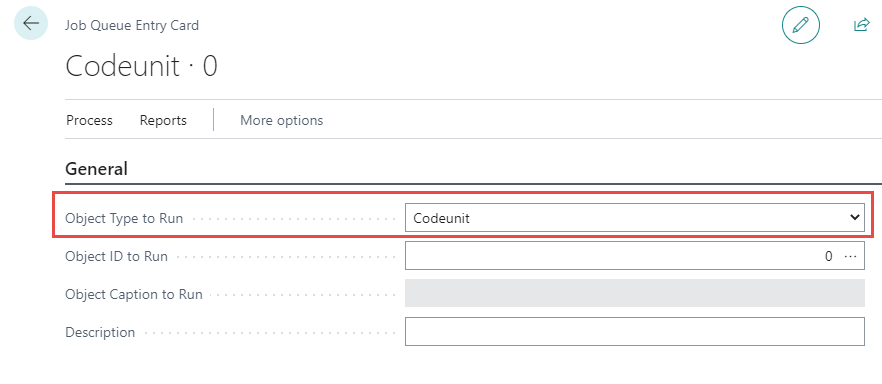Click into the Object ID to Run field
Image resolution: width=882 pixels, height=384 pixels.
[634, 256]
